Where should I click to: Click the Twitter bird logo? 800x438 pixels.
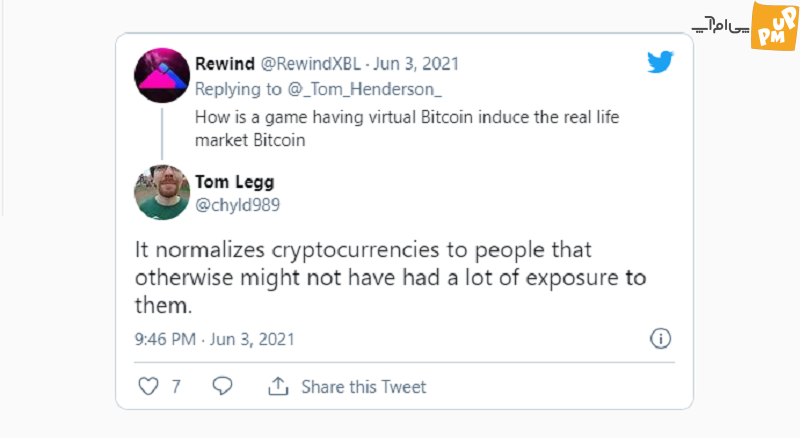tap(660, 62)
